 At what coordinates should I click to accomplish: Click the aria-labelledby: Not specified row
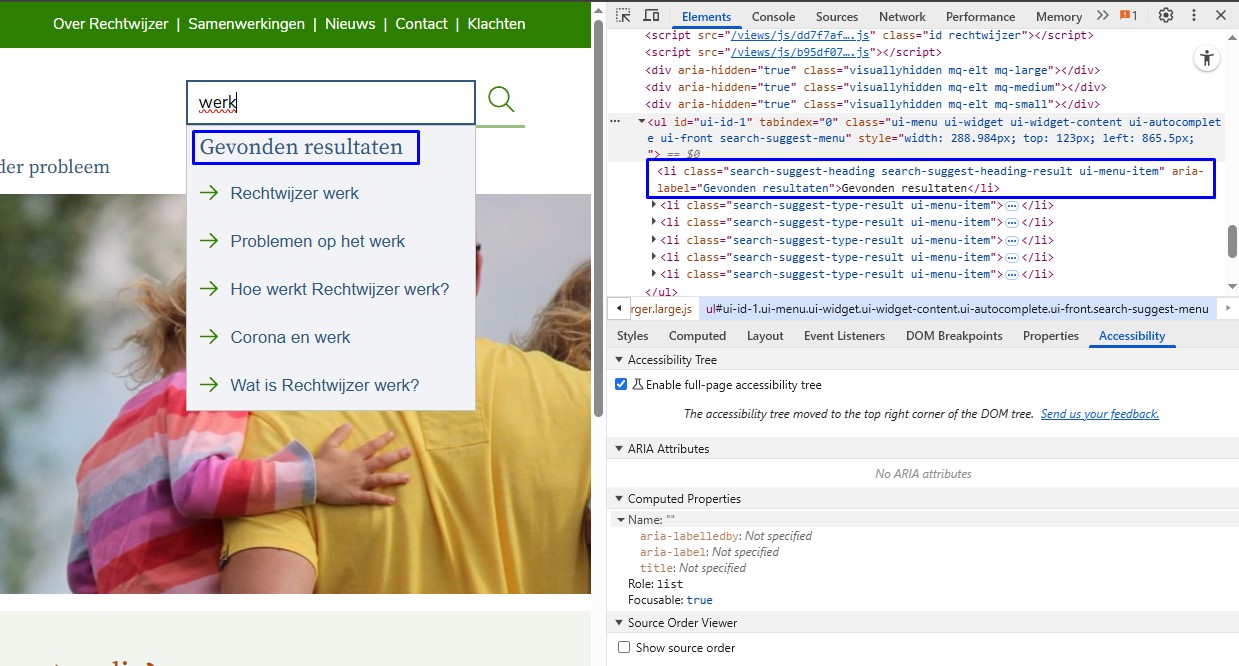click(726, 536)
